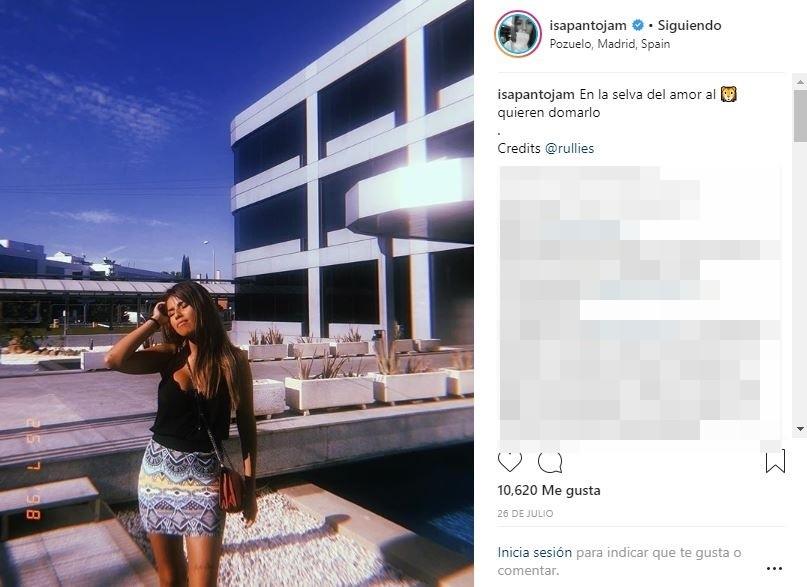Click the comments scrollbar up arrow

[x=800, y=81]
